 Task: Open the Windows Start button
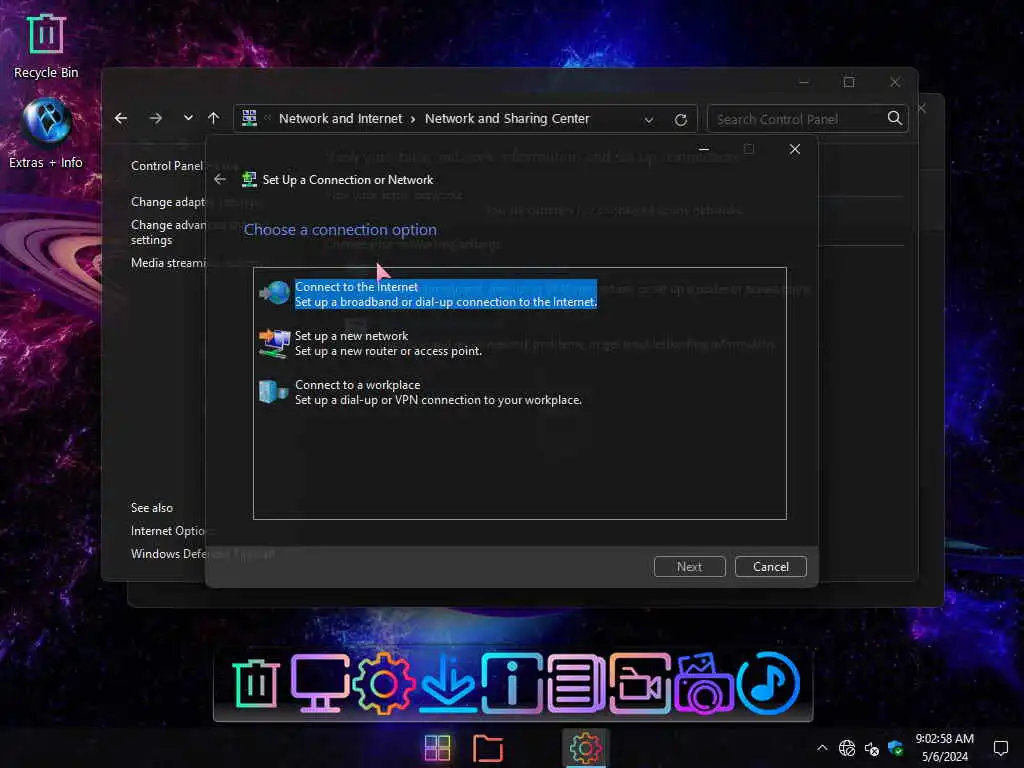tap(438, 748)
